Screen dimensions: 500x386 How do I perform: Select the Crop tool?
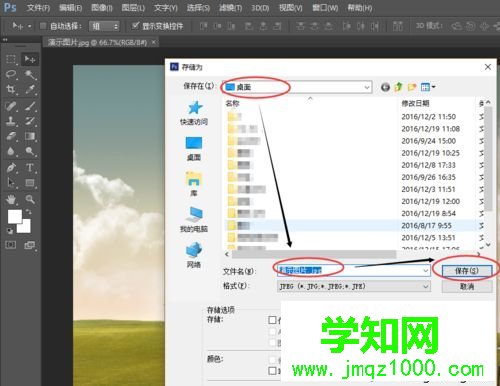coord(11,89)
